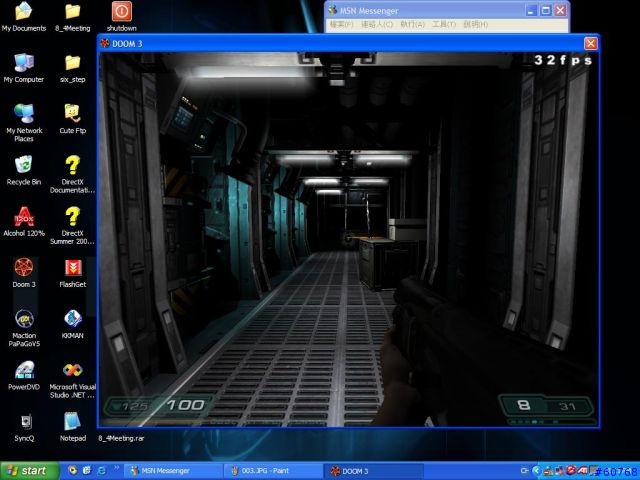Switch to 003.JPG - Paint taskbar button

(273, 471)
